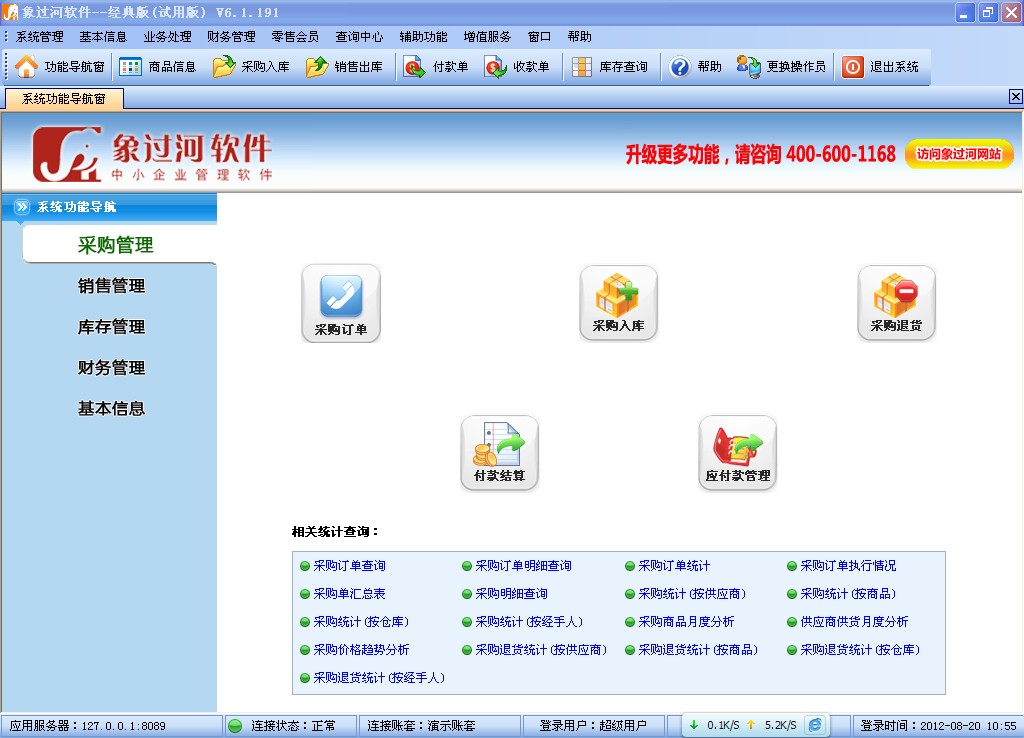
Task: Open the 增值服务 menu
Action: coord(487,37)
